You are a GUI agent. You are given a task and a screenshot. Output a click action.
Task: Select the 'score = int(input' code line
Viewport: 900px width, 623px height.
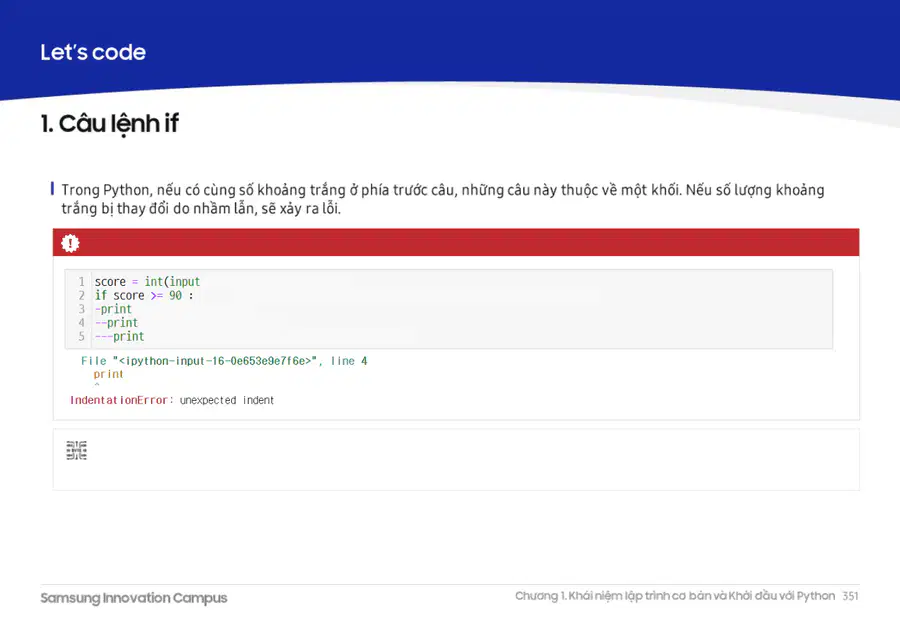147,282
